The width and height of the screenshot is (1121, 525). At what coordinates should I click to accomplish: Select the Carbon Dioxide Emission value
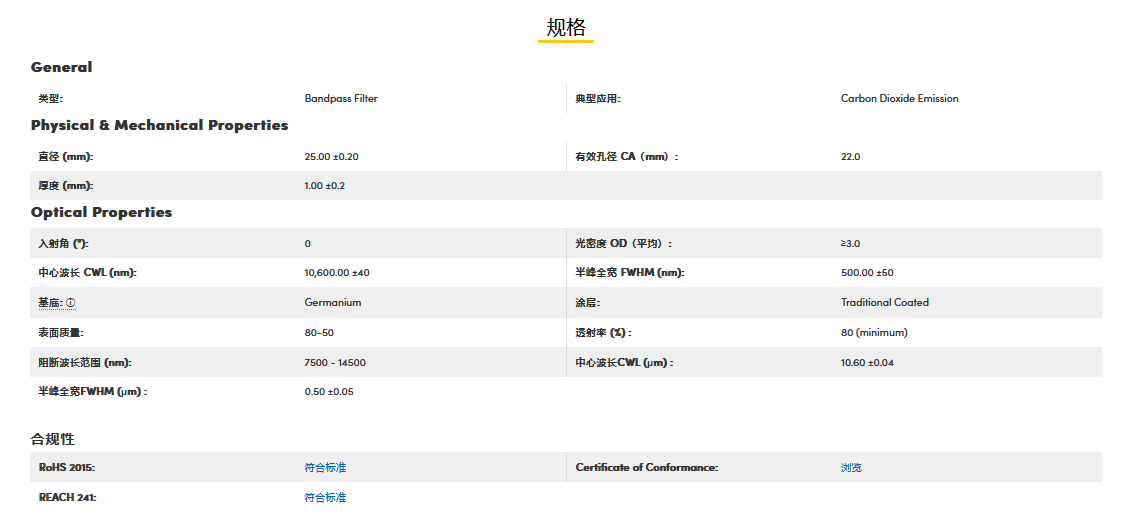[x=899, y=99]
